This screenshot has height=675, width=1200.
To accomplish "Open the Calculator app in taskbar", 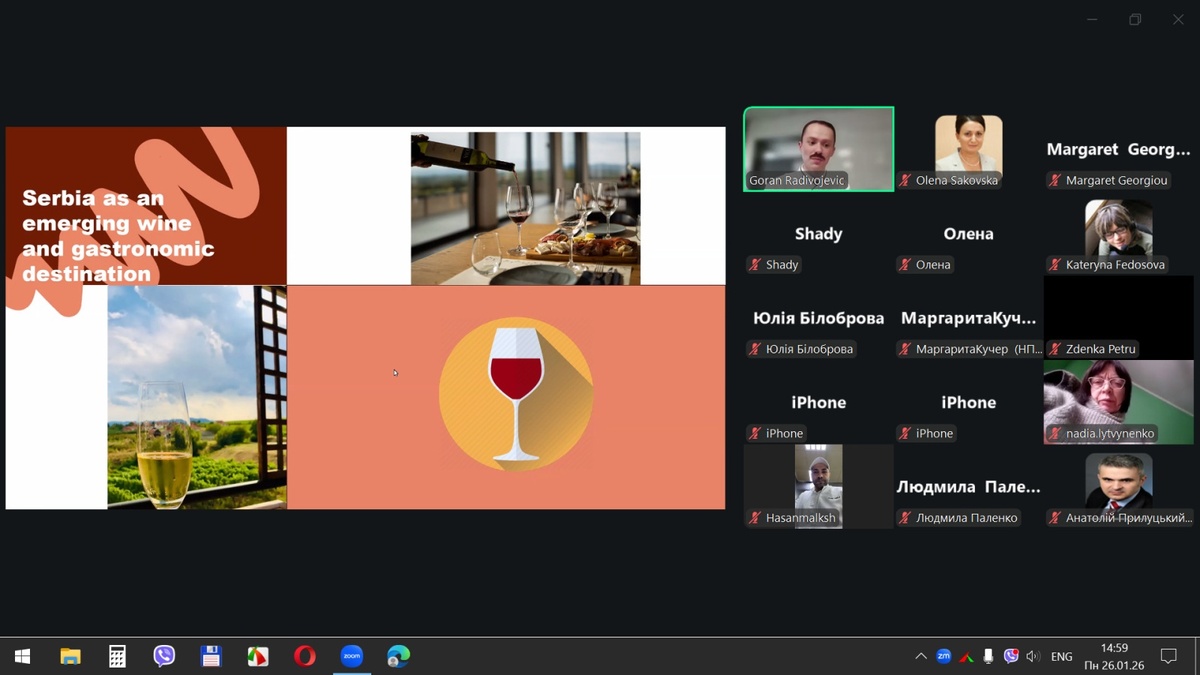I will click(x=117, y=656).
